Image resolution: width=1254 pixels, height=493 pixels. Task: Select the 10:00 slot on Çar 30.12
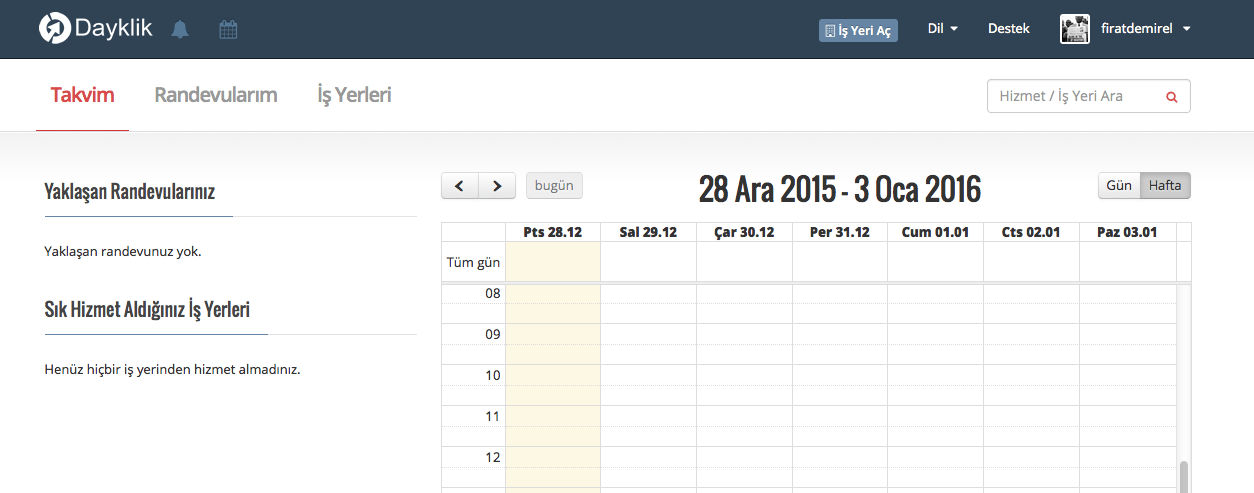click(744, 375)
